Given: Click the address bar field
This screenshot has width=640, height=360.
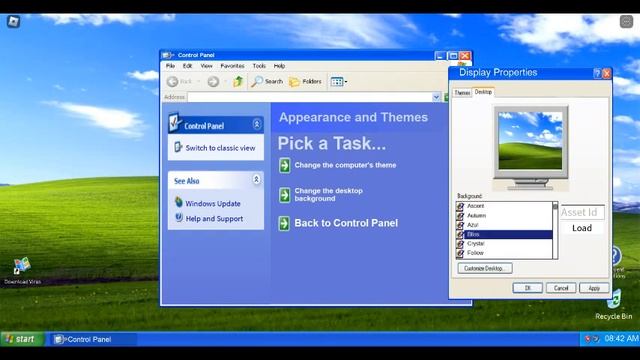Looking at the screenshot, I should point(309,97).
